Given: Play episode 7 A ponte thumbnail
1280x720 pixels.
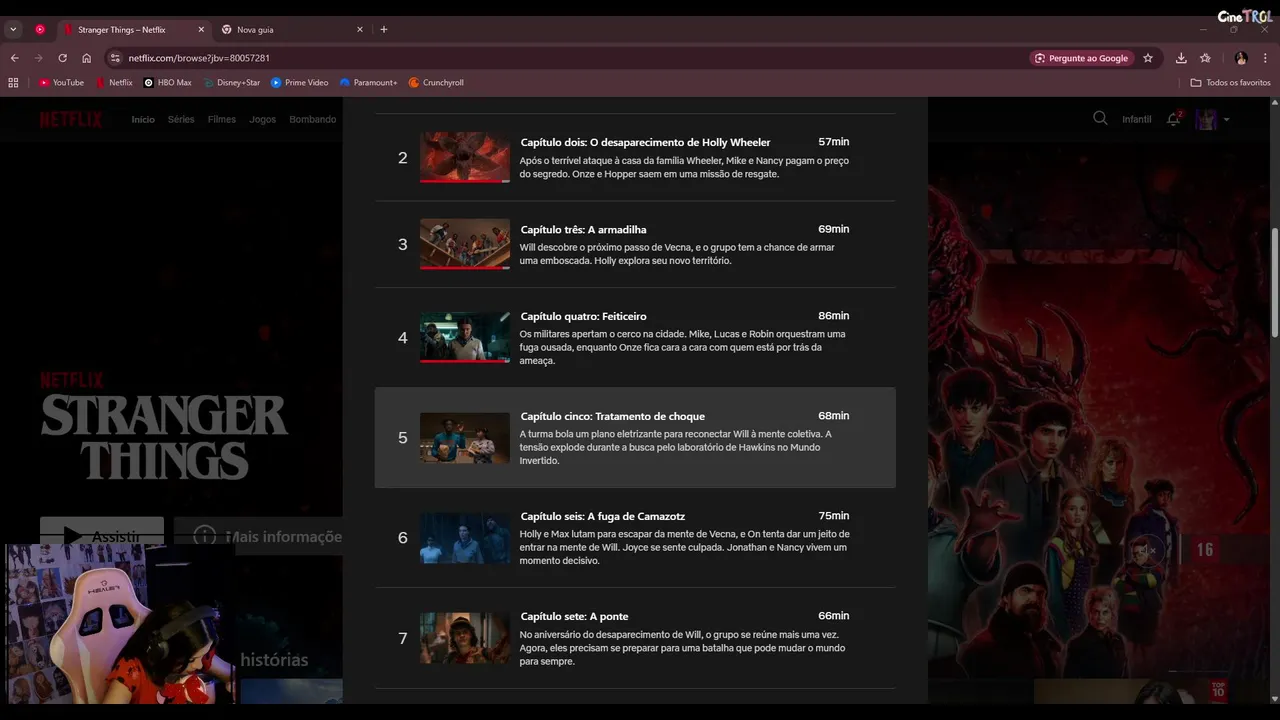Looking at the screenshot, I should pyautogui.click(x=465, y=637).
